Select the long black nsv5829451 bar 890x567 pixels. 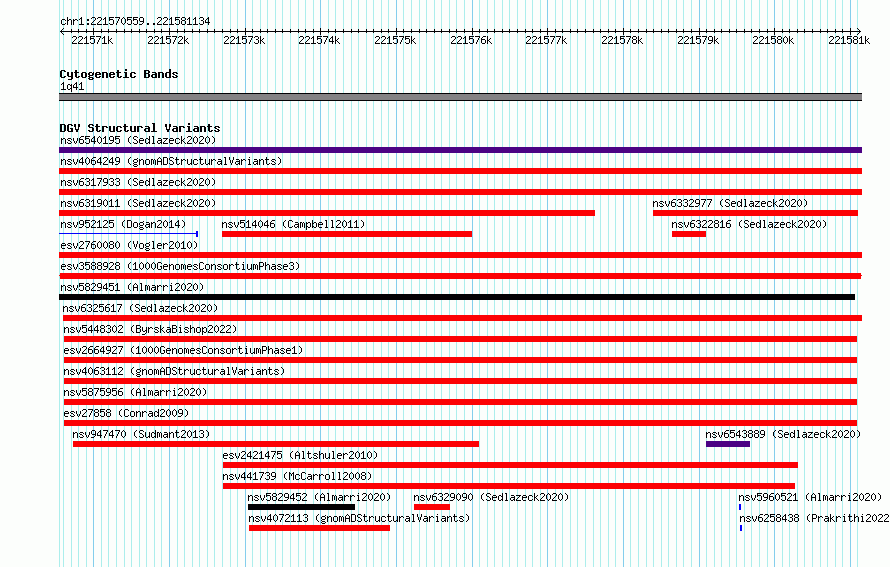coord(457,297)
